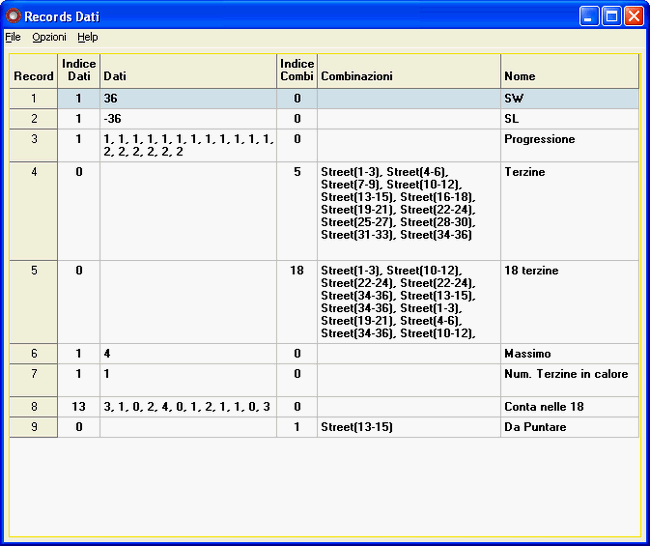
Task: Click the Nome column header
Action: click(x=569, y=76)
